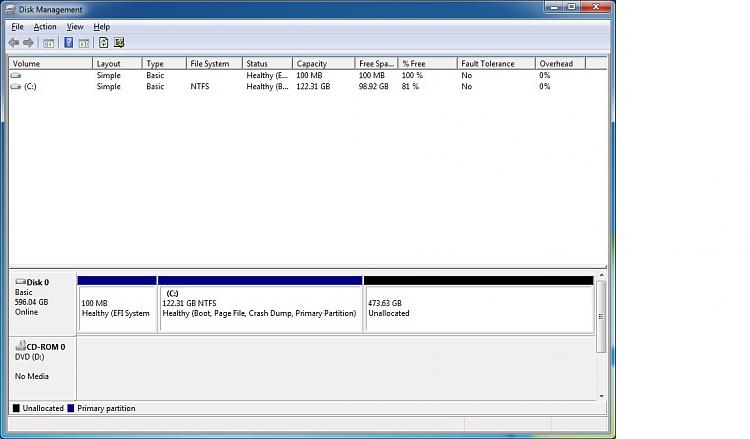Click the Healthy (E... status cell

click(x=267, y=76)
